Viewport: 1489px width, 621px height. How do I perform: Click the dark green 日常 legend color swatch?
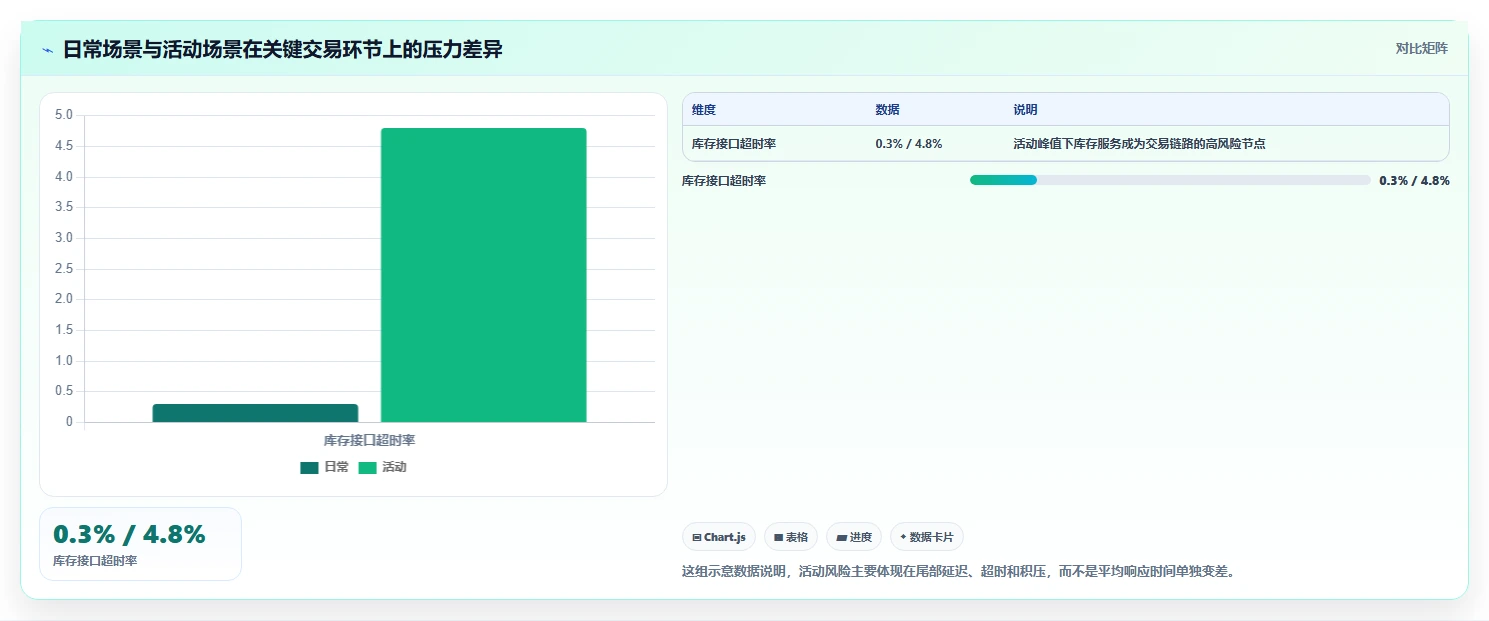(309, 468)
